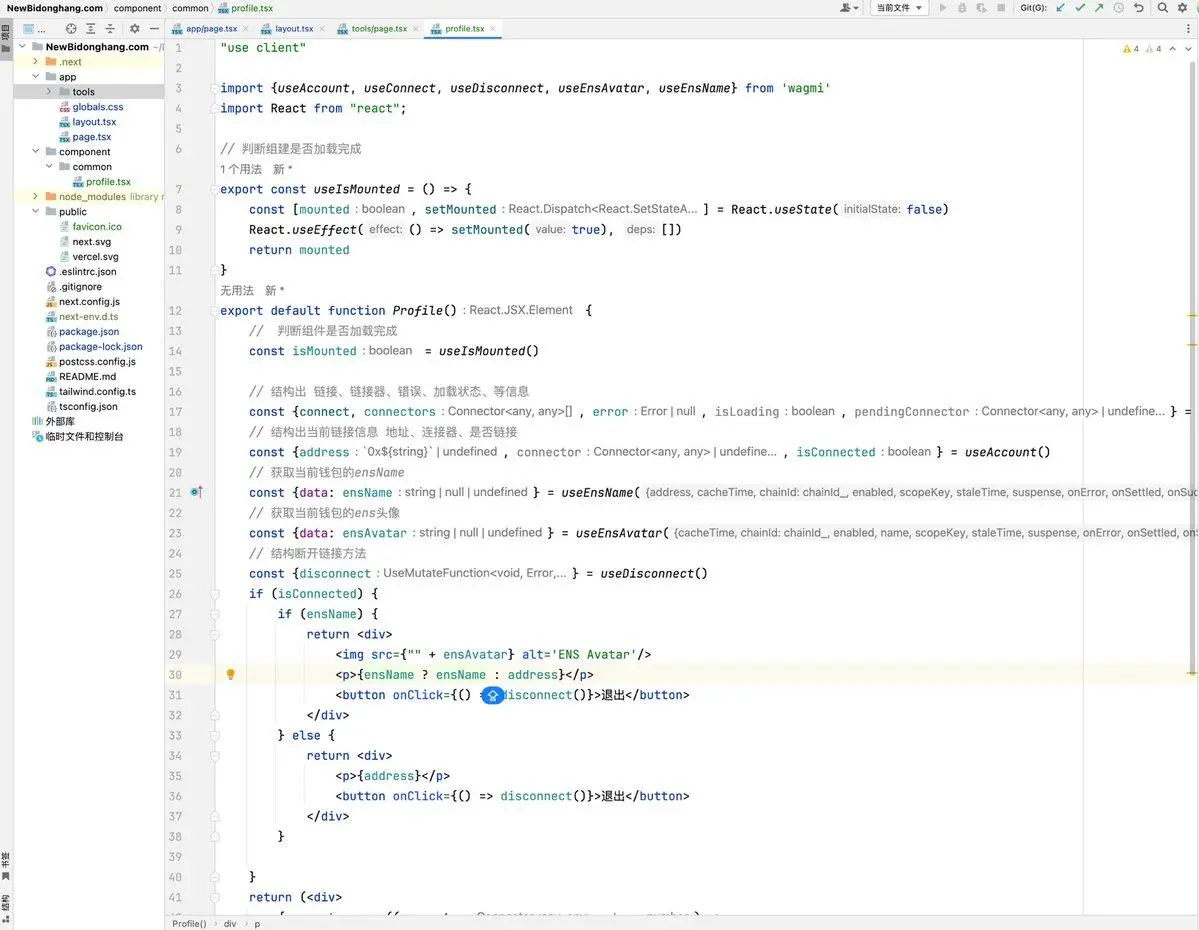Go to next highlighted error arrow
Screen dimensions: 1199x930
coord(1188,49)
